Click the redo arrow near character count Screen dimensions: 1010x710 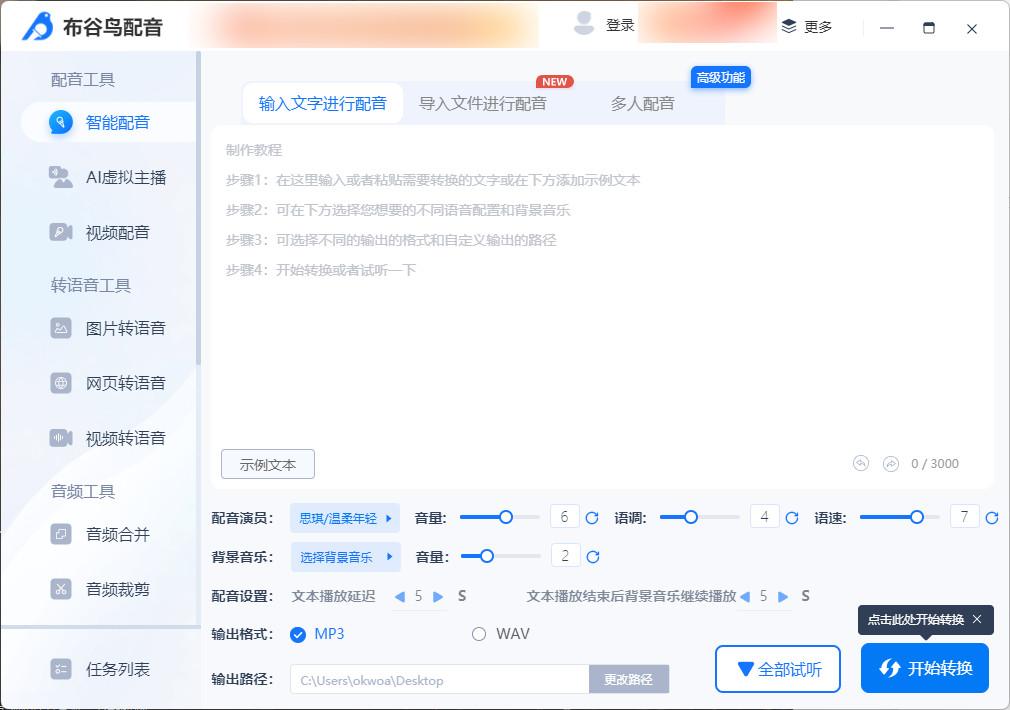tap(890, 463)
